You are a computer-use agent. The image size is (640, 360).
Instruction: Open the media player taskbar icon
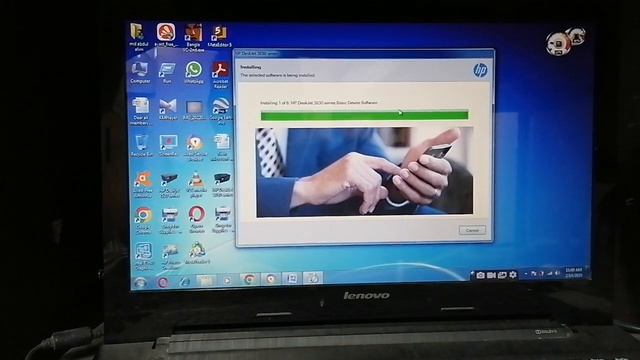point(227,280)
